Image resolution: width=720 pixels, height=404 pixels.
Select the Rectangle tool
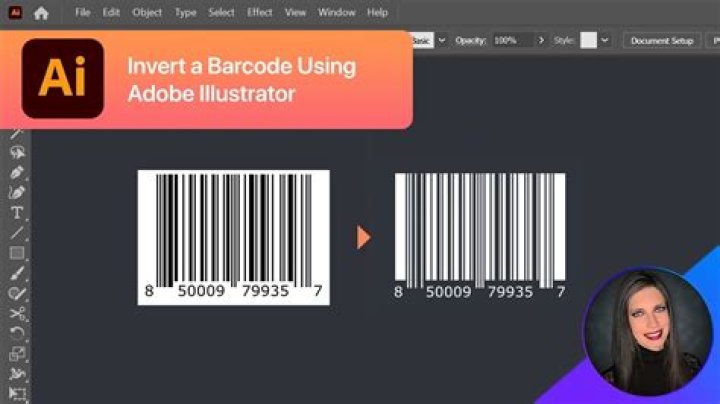17,253
